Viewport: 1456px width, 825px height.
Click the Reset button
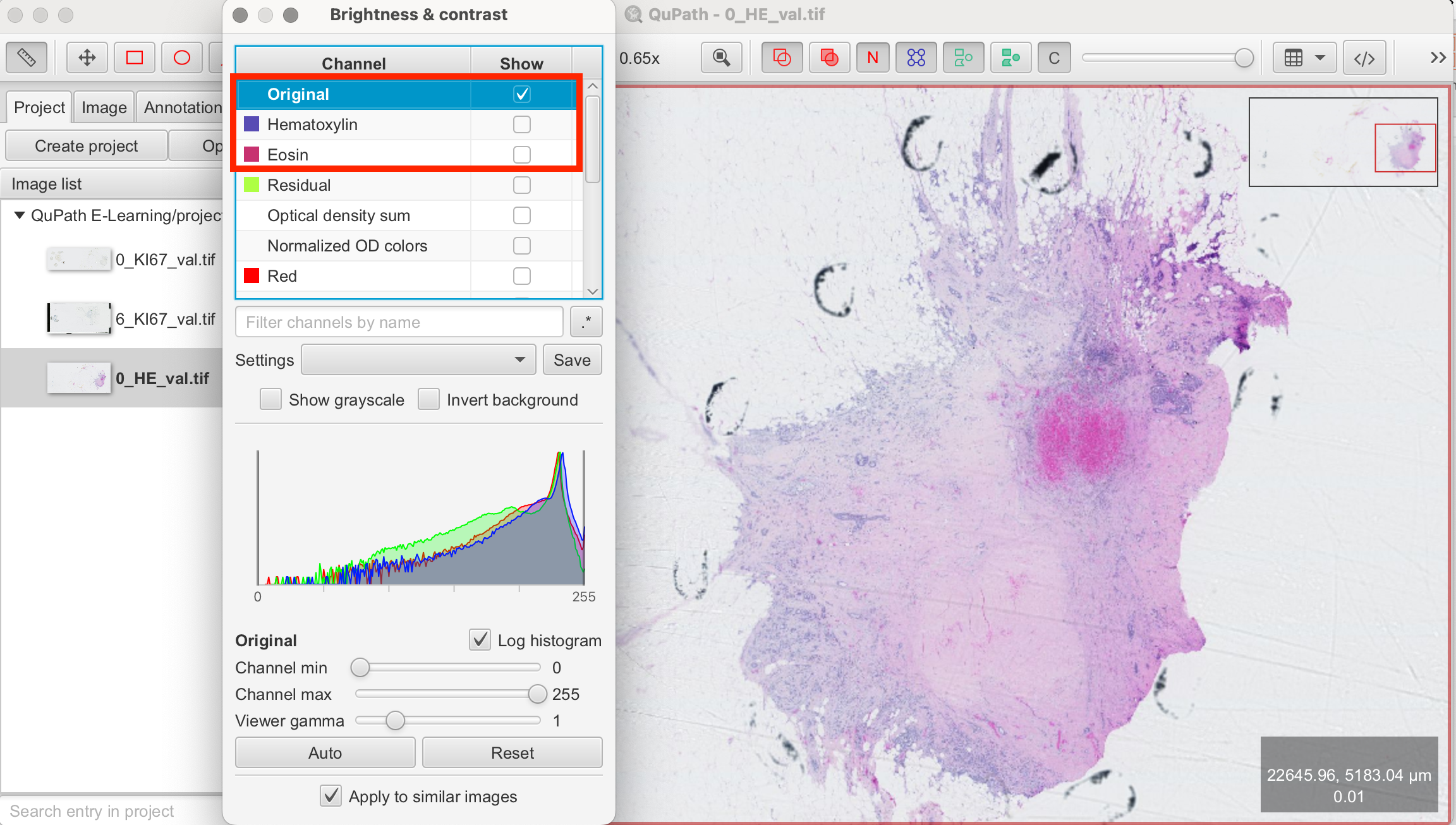click(512, 752)
